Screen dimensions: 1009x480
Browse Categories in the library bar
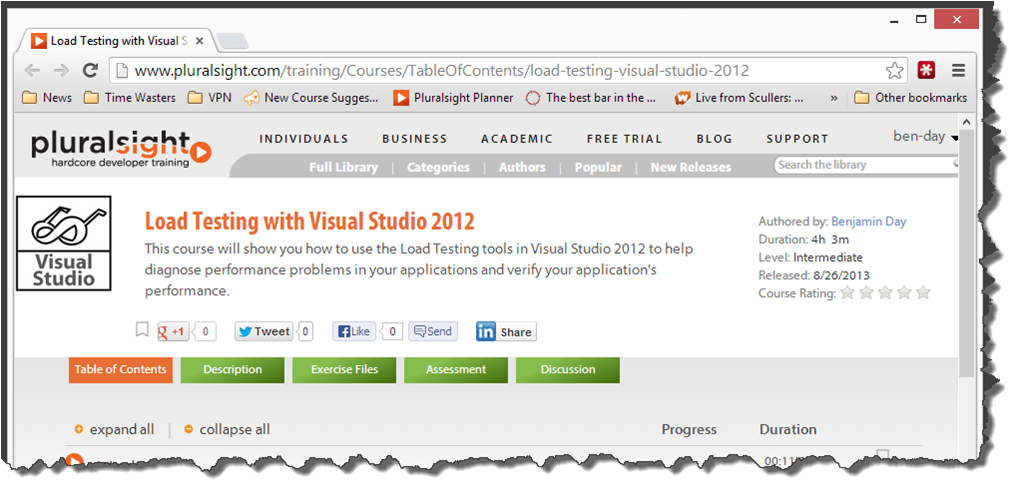438,167
